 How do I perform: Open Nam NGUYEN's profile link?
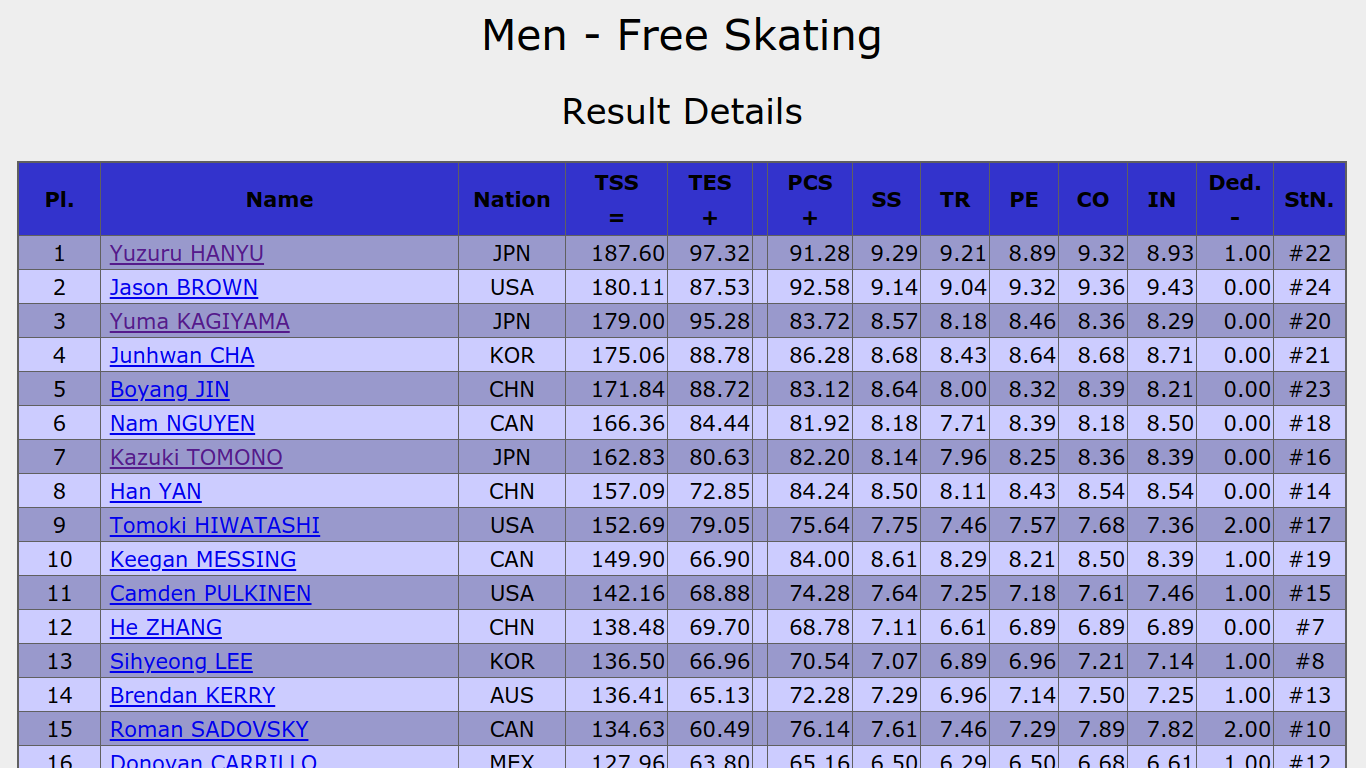click(182, 424)
